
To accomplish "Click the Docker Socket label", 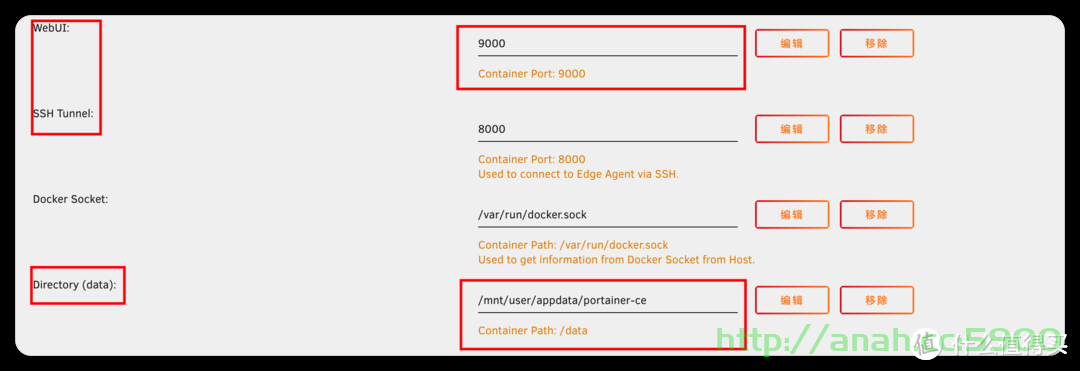I will [x=70, y=199].
